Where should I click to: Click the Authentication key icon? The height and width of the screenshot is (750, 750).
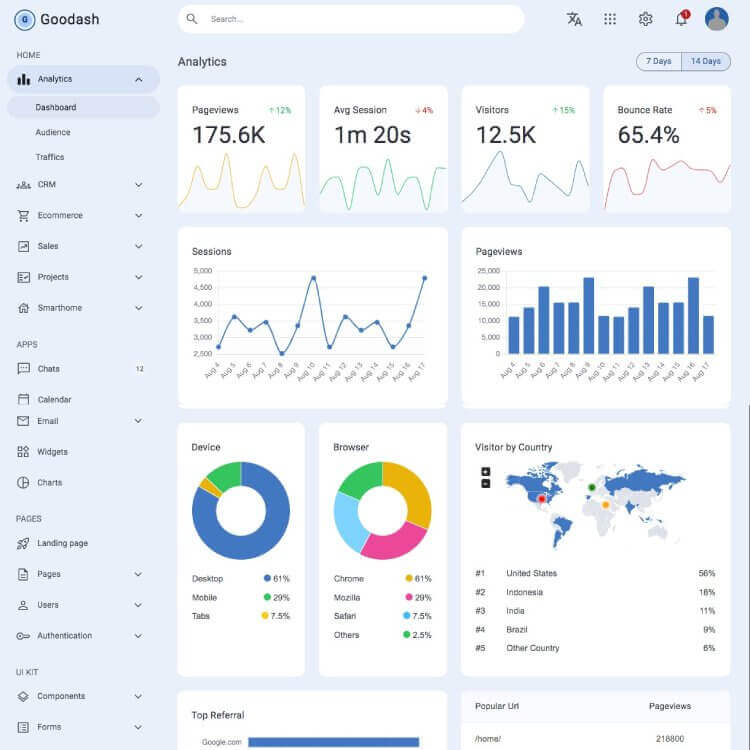[x=23, y=636]
